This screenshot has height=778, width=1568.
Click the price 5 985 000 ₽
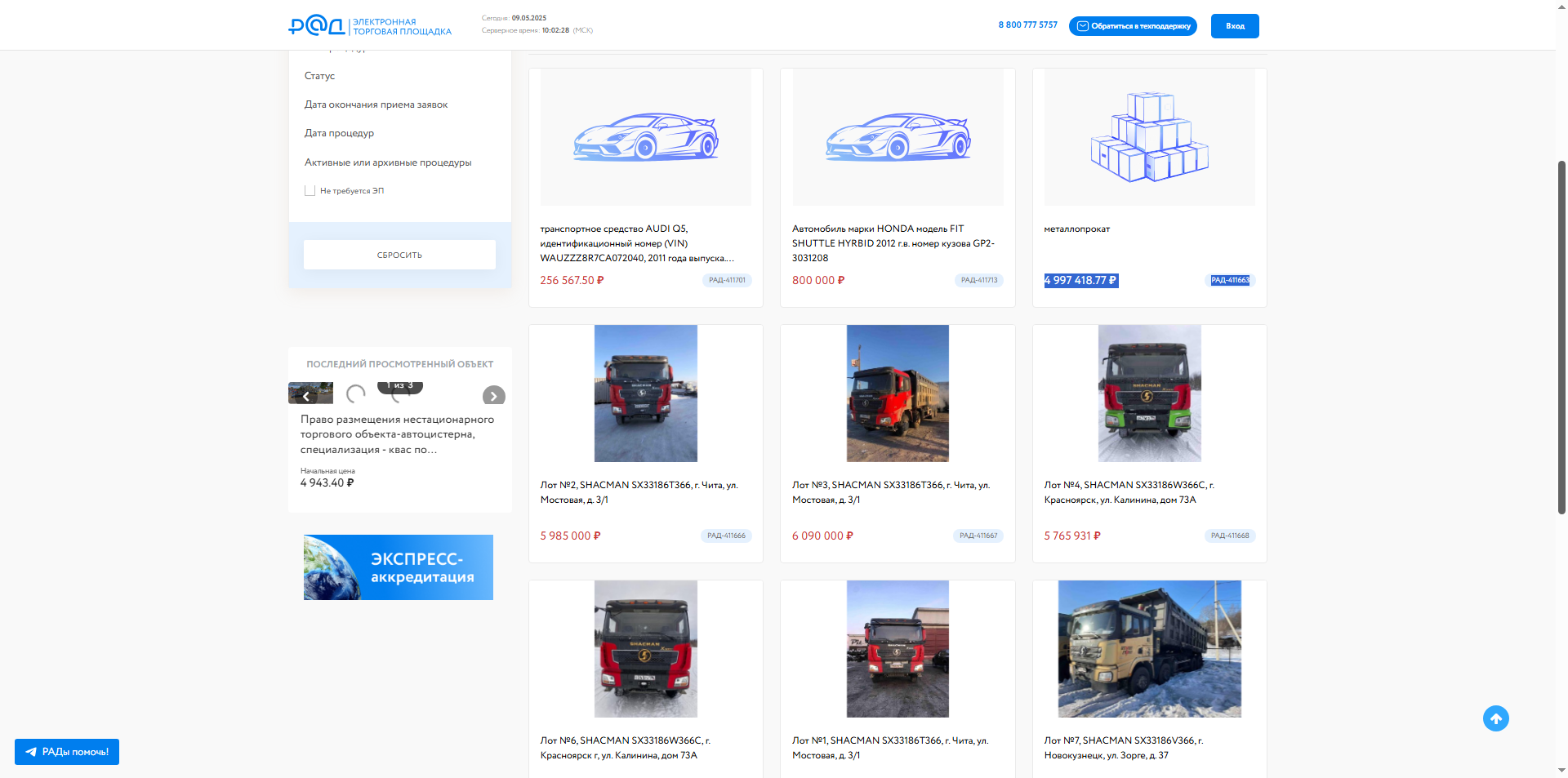(570, 536)
